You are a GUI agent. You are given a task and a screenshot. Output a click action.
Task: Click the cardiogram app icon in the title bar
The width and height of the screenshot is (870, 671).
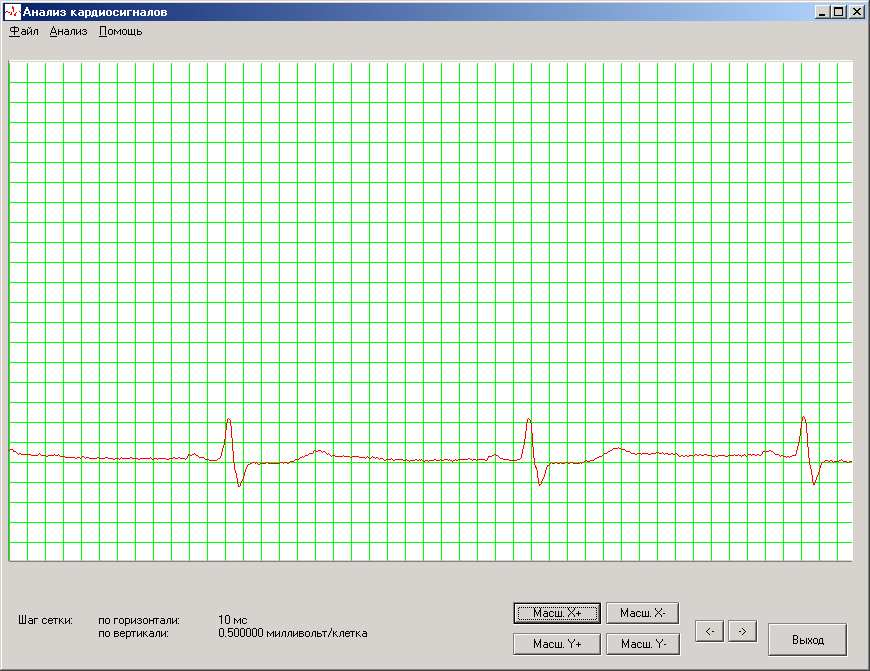click(12, 12)
